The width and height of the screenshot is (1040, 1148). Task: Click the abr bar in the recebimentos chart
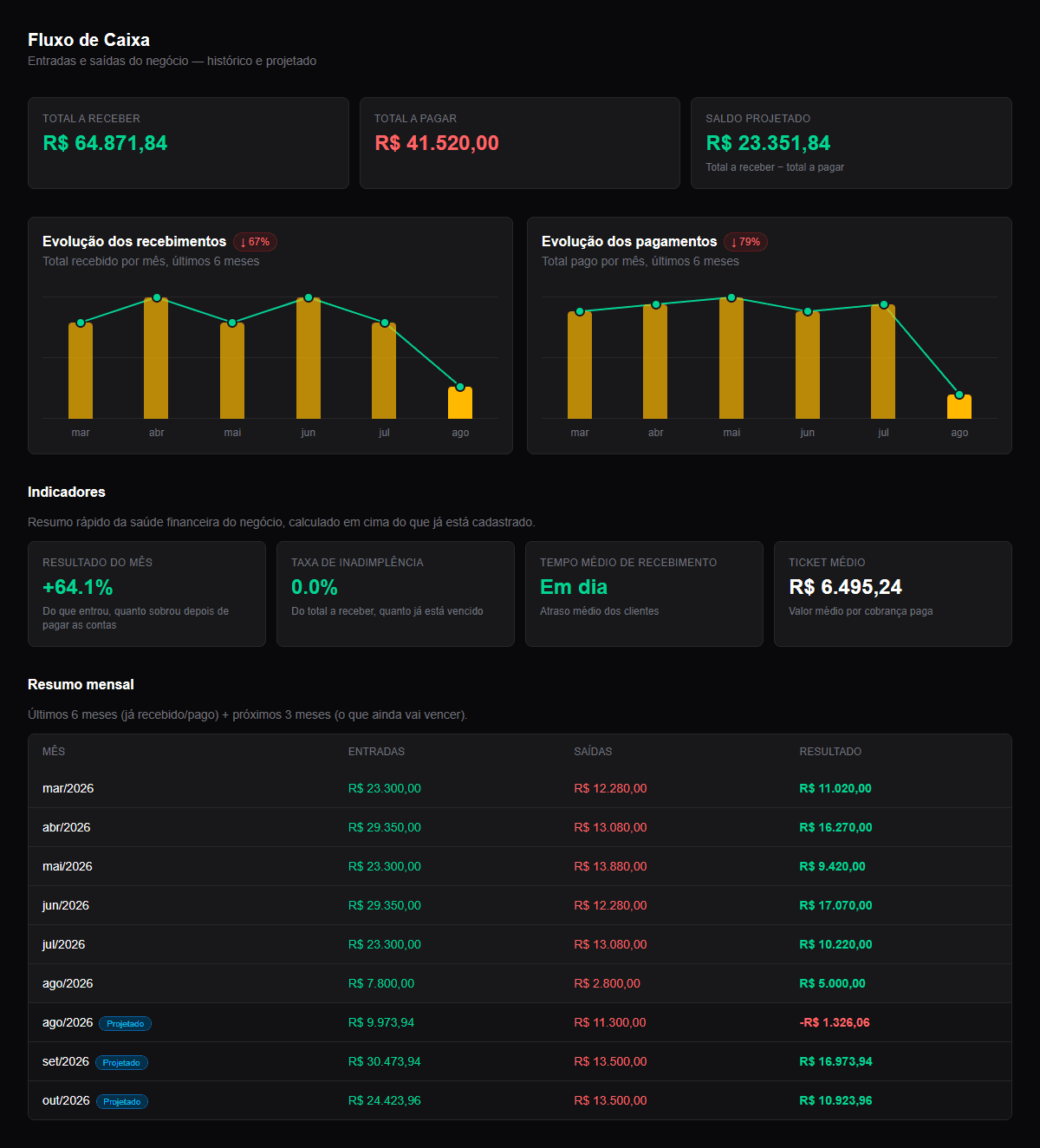tap(156, 358)
